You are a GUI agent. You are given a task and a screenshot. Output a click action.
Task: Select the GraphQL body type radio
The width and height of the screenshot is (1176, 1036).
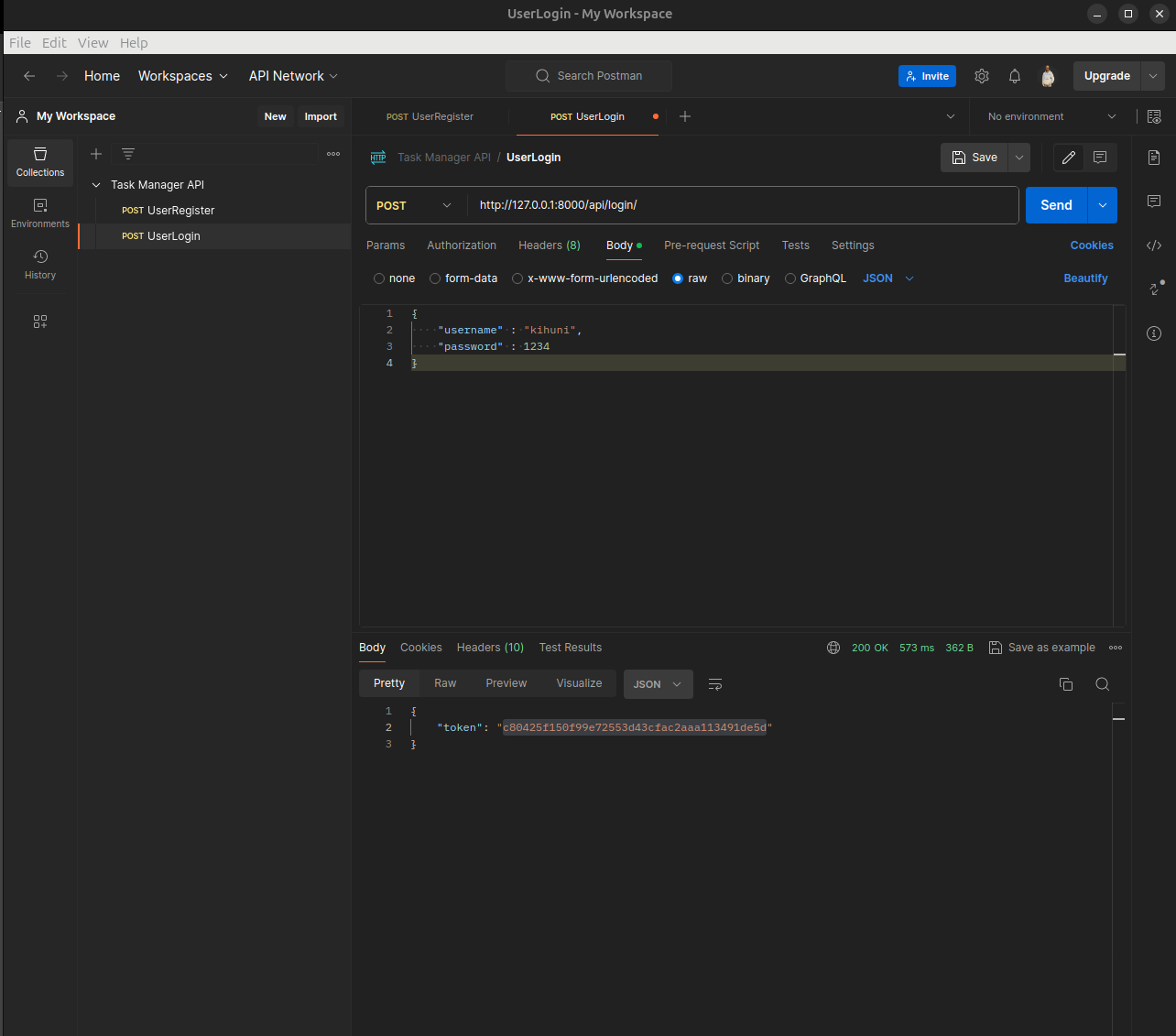[790, 278]
